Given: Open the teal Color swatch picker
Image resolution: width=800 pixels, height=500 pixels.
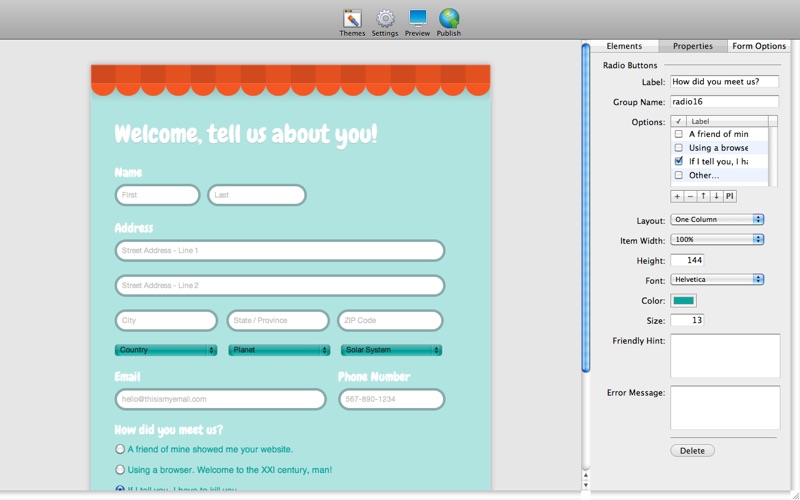Looking at the screenshot, I should (x=683, y=301).
